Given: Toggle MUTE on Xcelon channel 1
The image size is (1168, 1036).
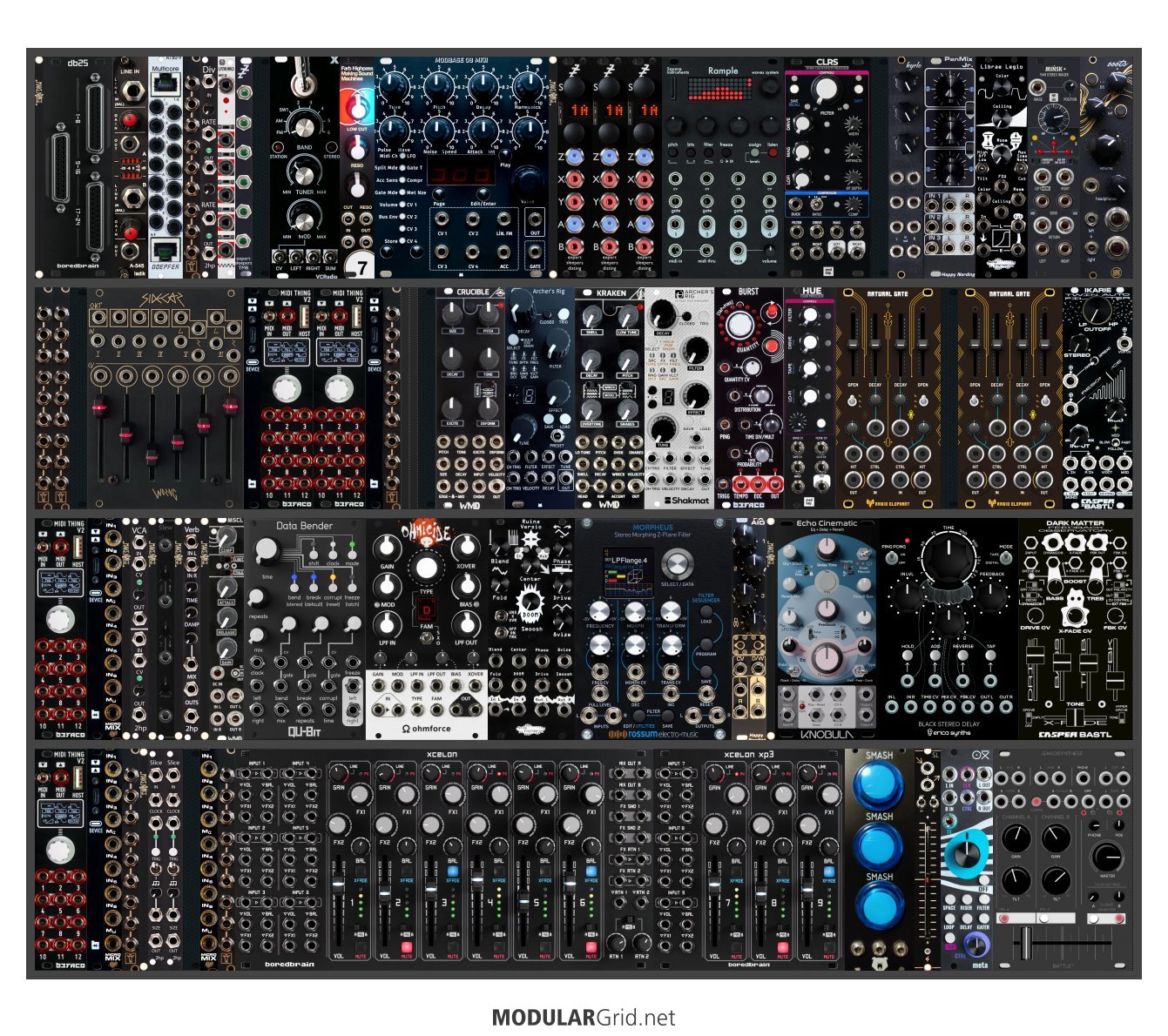Looking at the screenshot, I should [x=361, y=947].
